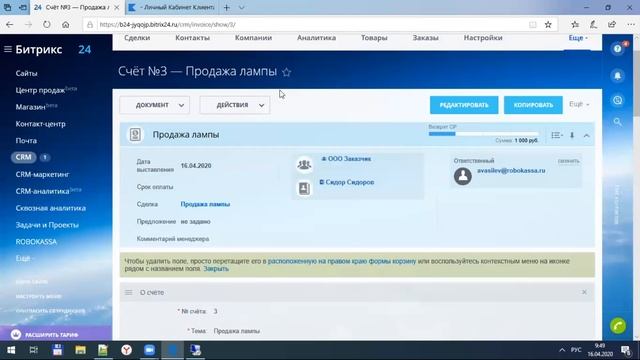This screenshot has height=360, width=640.
Task: Click the pin icon in invoice header
Action: [x=572, y=135]
